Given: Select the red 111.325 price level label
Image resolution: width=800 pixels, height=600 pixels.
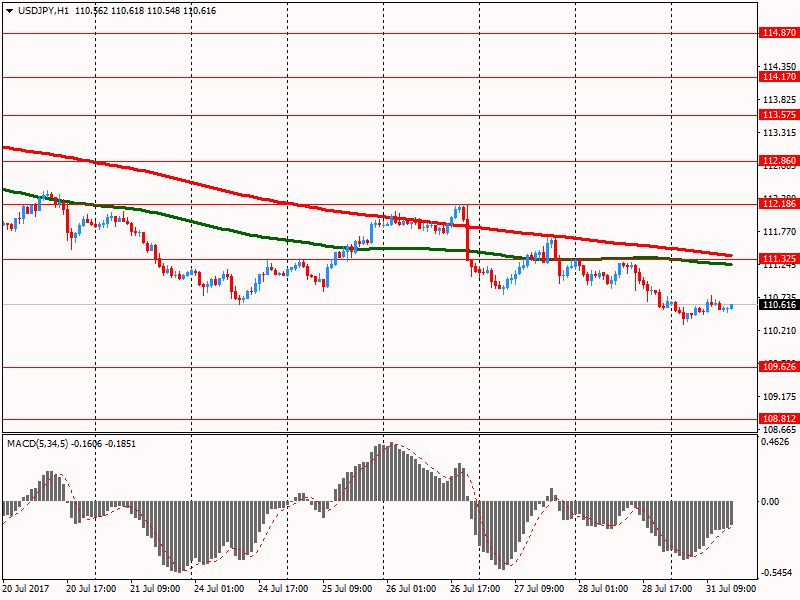Looking at the screenshot, I should click(x=779, y=259).
